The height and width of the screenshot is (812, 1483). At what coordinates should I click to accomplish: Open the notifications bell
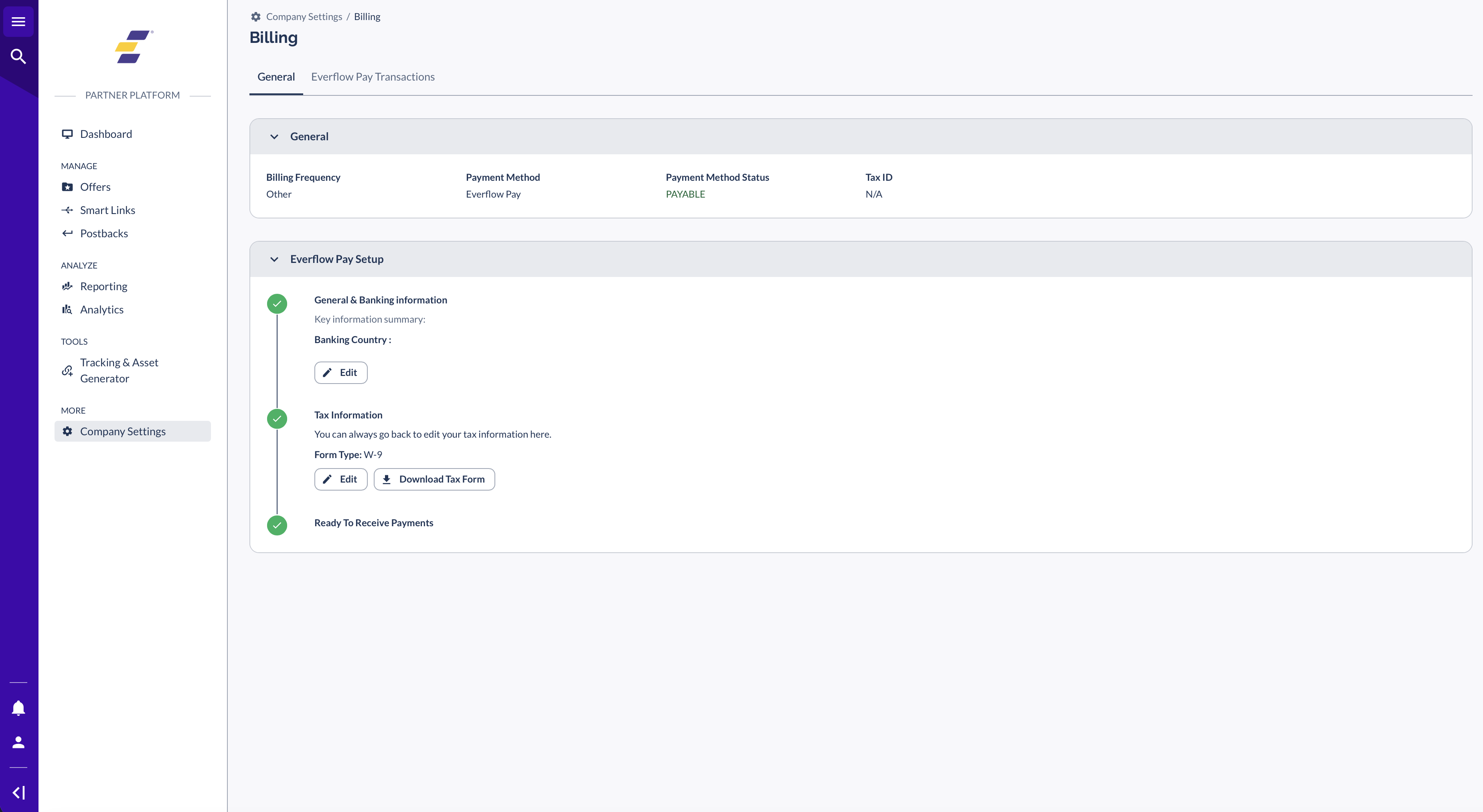pos(18,708)
